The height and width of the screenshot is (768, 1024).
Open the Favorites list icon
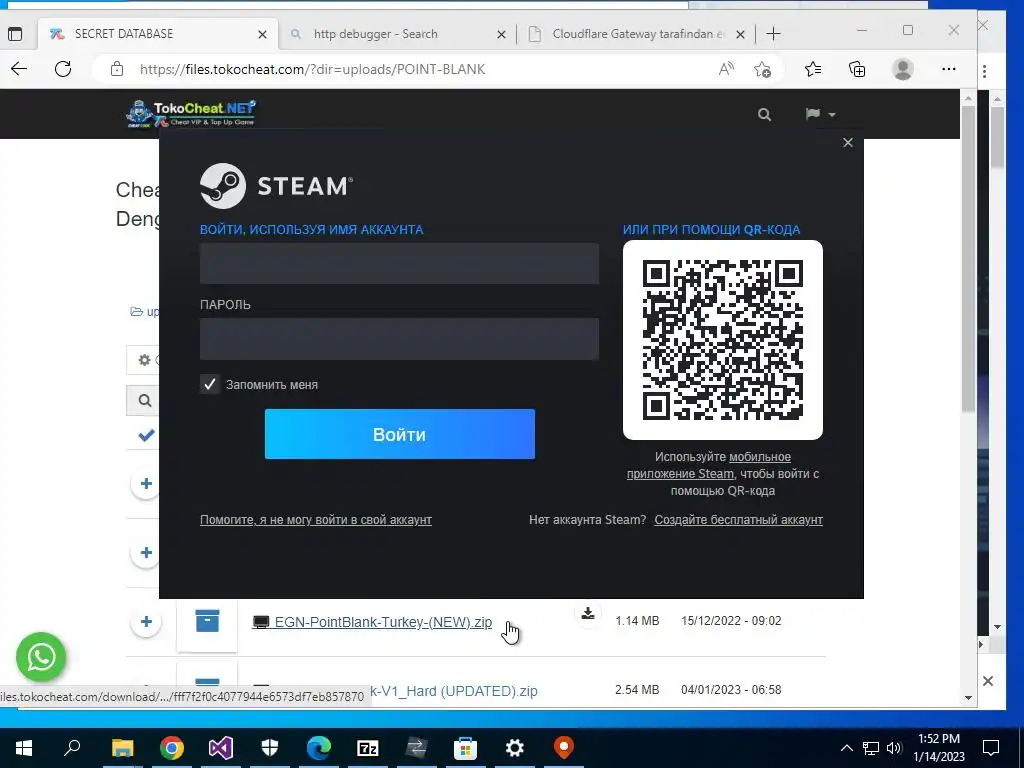tap(813, 69)
